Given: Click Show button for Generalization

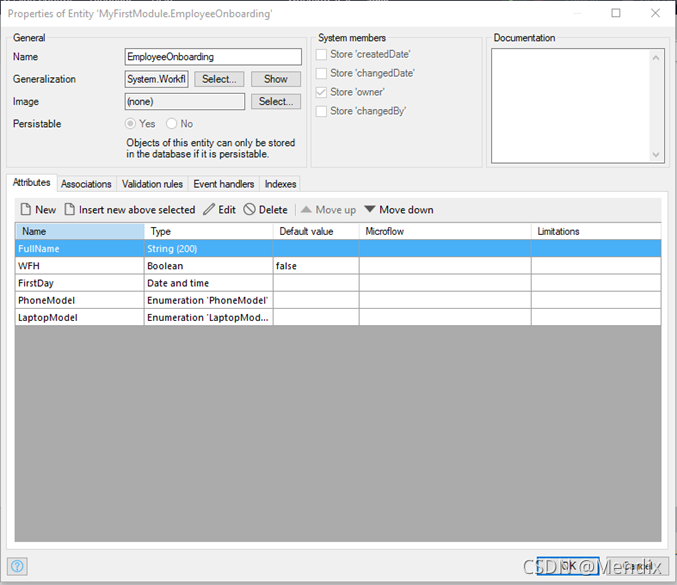Looking at the screenshot, I should coord(276,79).
